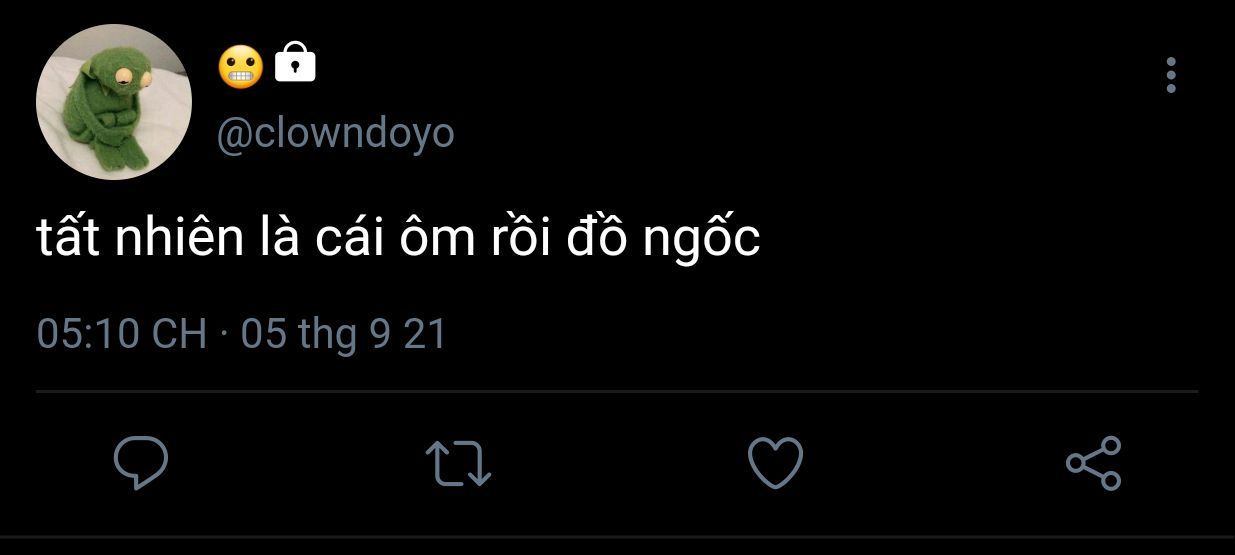Open the three-dot more options menu
The image size is (1235, 555).
point(1171,75)
